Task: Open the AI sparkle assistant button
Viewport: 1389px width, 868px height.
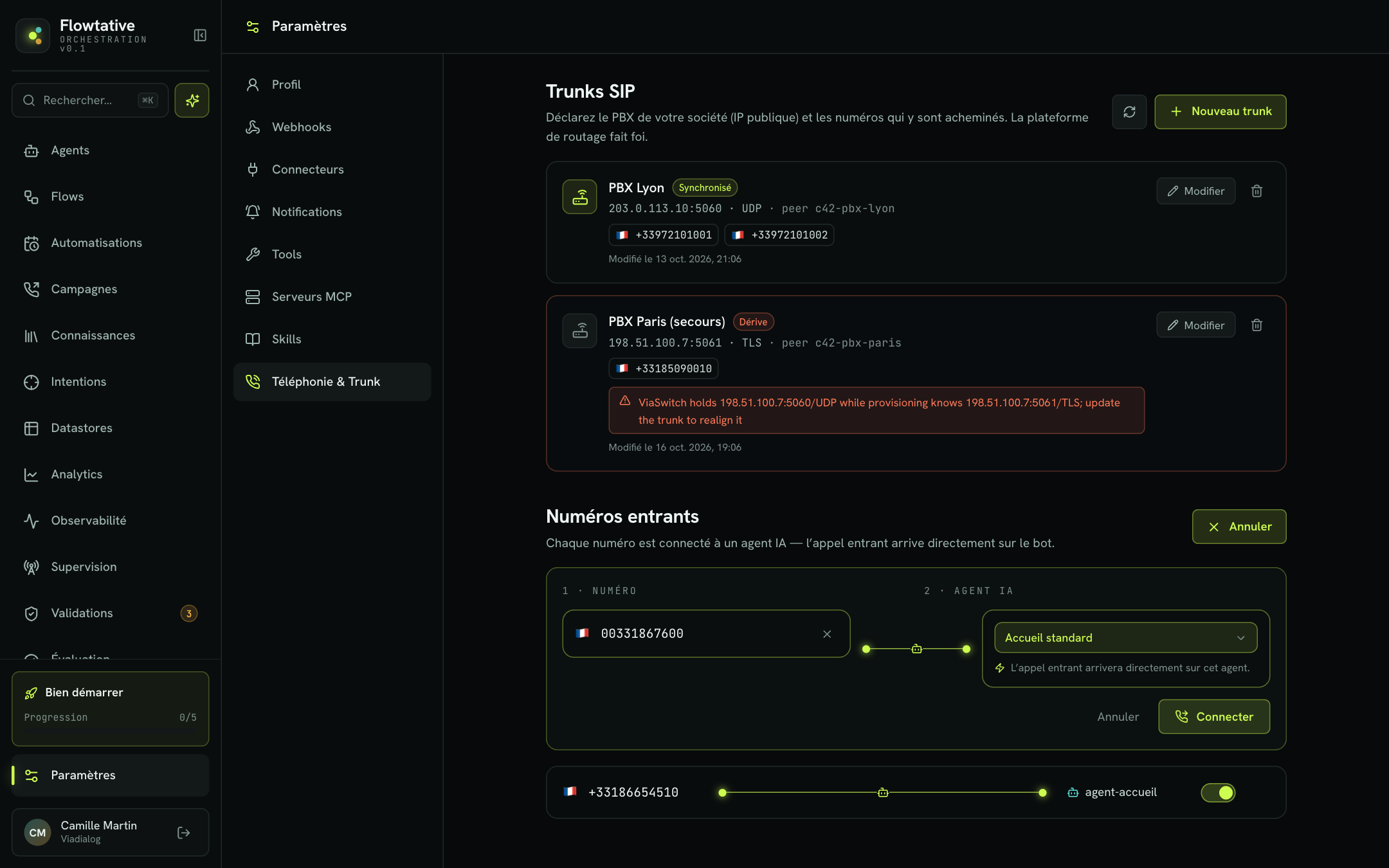Action: (192, 100)
